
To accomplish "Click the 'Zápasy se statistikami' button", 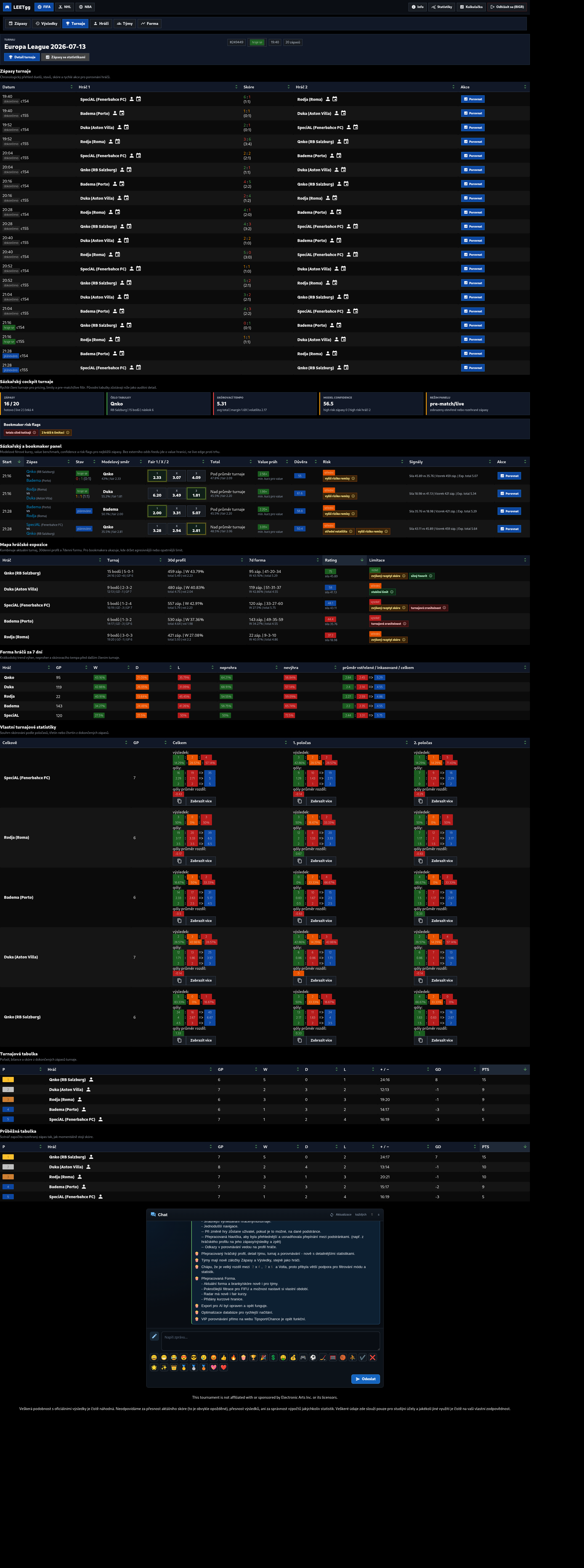I will pyautogui.click(x=65, y=57).
